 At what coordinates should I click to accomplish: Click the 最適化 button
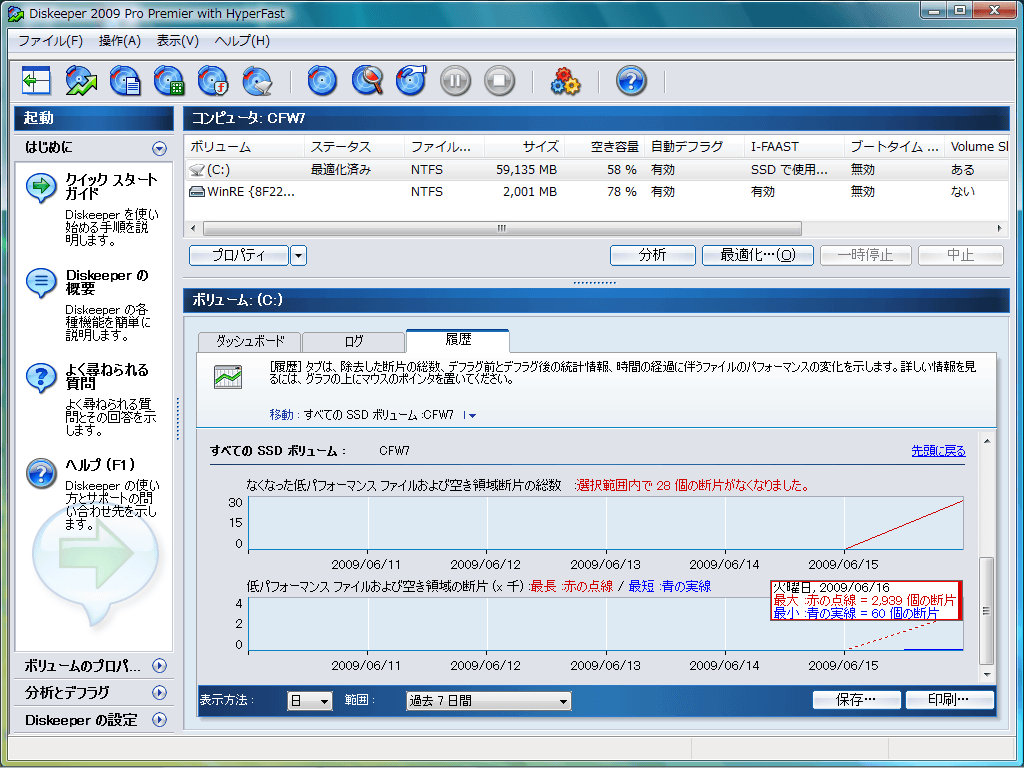tap(758, 255)
